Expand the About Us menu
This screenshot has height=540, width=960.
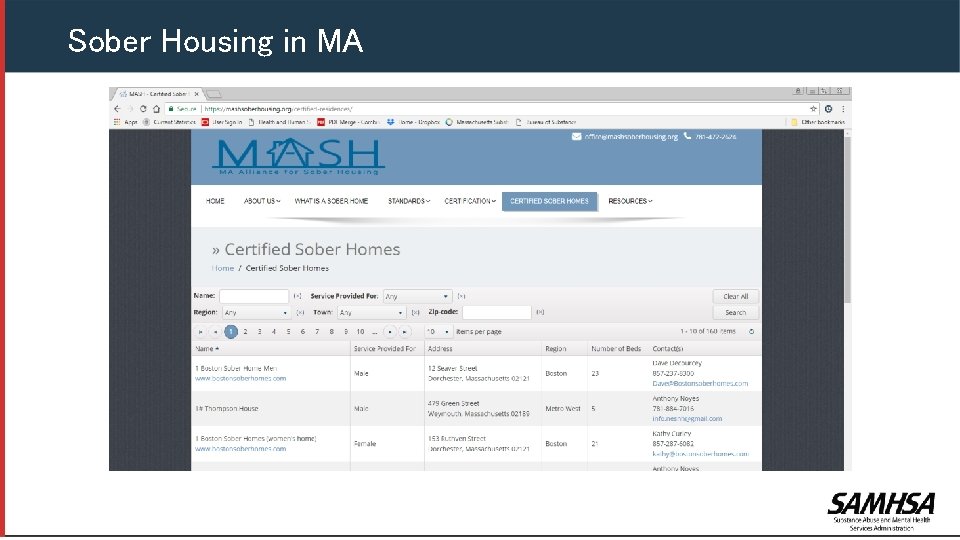[x=262, y=201]
